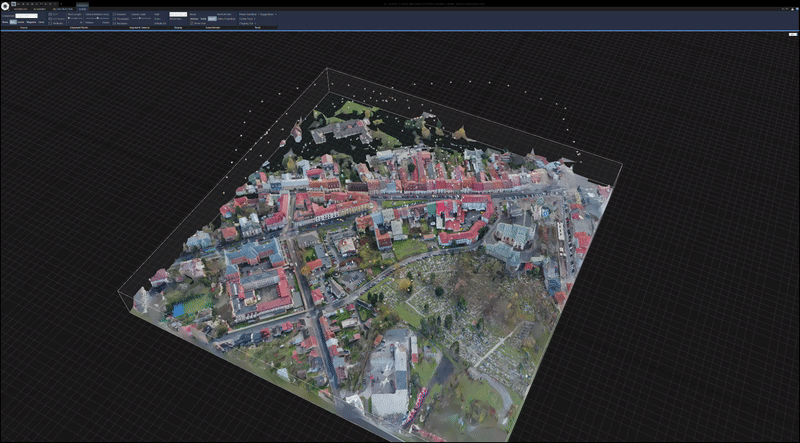Click the textured city model in viewport
This screenshot has width=800, height=443.
[x=380, y=250]
